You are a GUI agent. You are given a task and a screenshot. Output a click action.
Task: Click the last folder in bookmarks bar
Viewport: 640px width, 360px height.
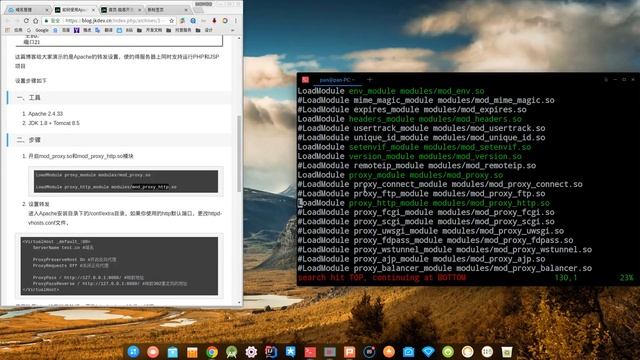coord(204,30)
